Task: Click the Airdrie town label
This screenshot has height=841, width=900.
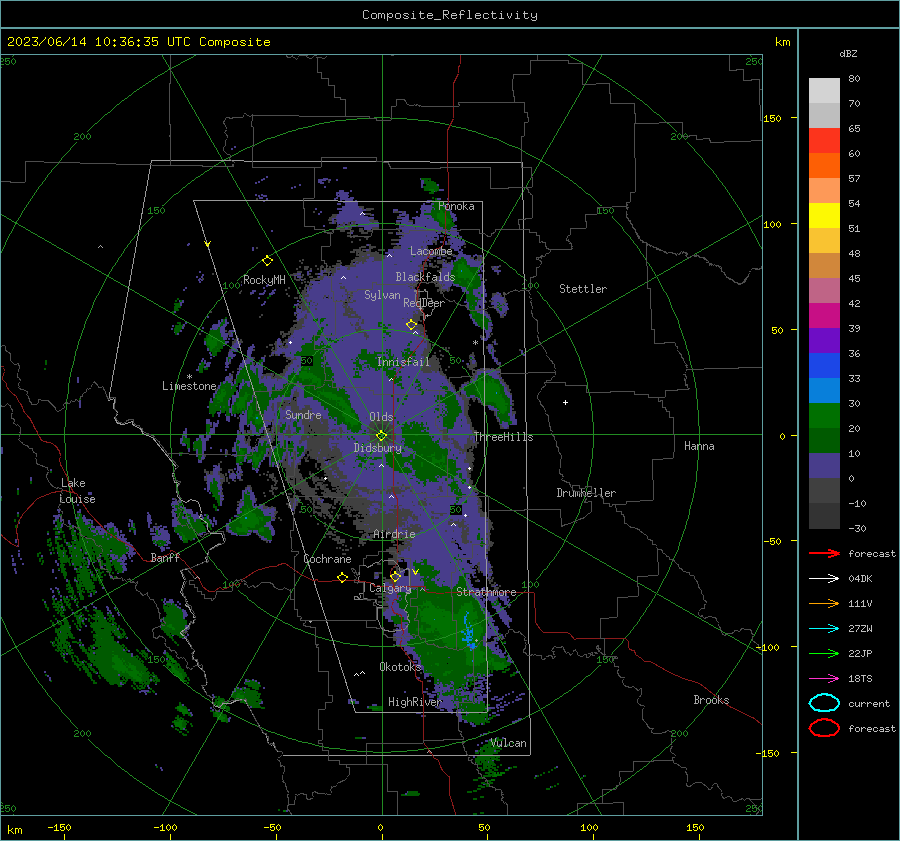Action: pos(394,534)
